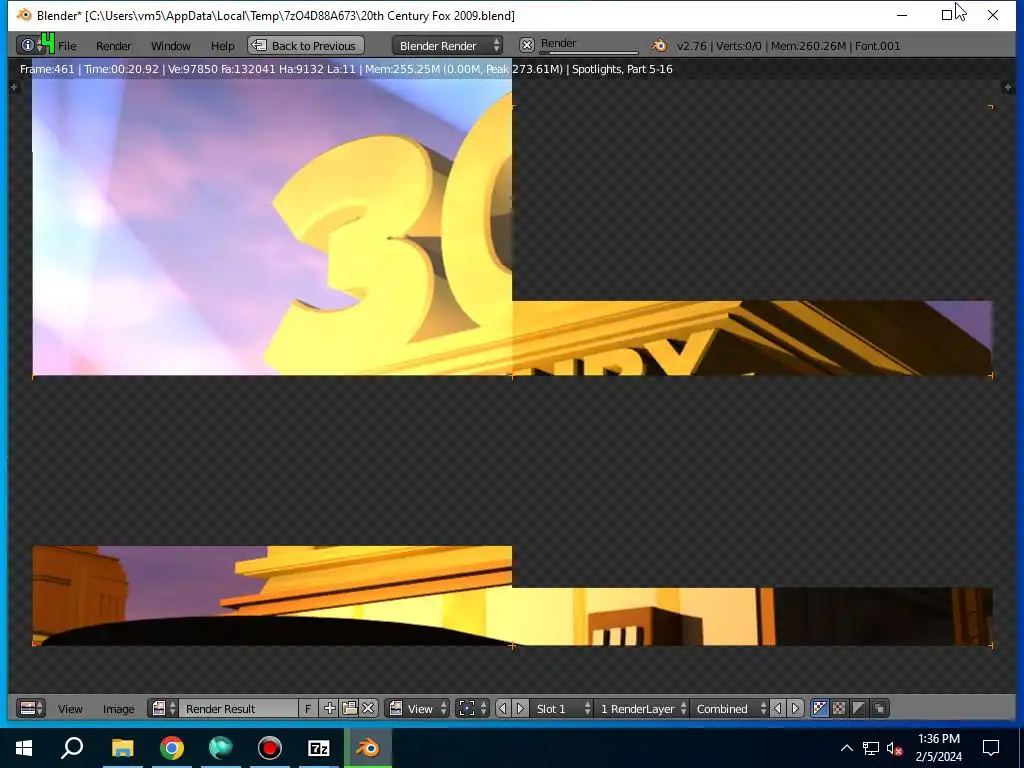Click the Back to Previous button
This screenshot has width=1024, height=768.
306,46
